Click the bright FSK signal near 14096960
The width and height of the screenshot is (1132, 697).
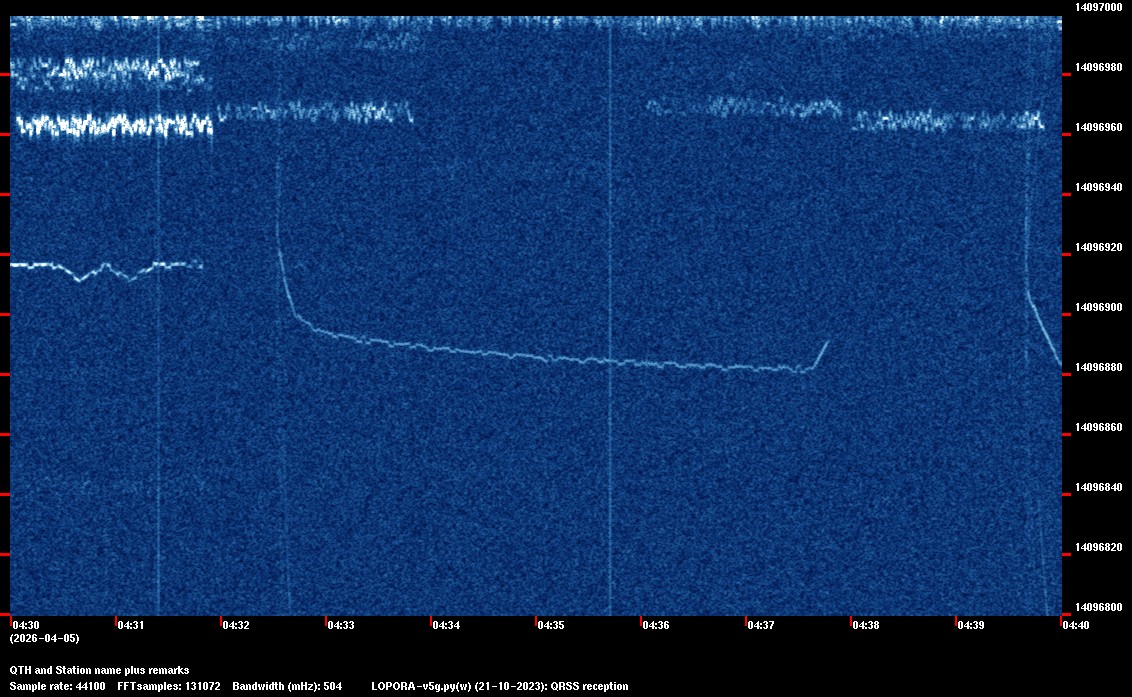coord(114,125)
